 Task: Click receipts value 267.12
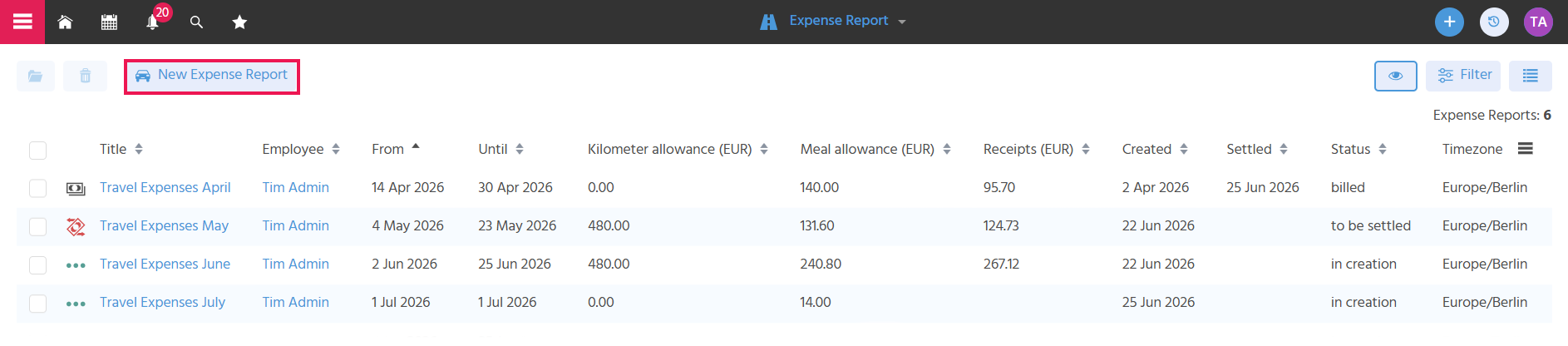point(1002,264)
